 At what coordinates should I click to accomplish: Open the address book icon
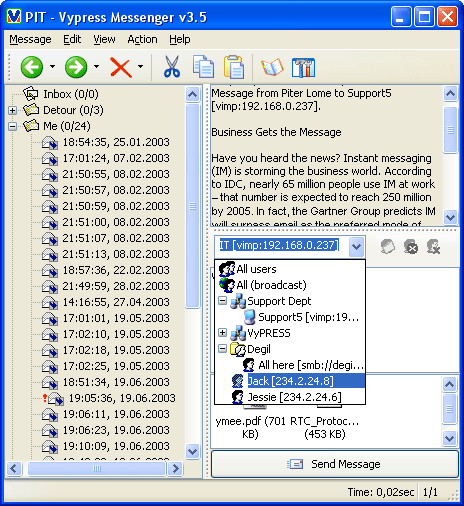tap(272, 67)
